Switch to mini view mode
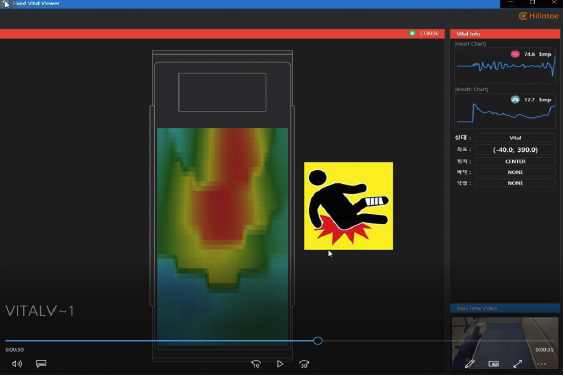The height and width of the screenshot is (376, 564). [494, 364]
